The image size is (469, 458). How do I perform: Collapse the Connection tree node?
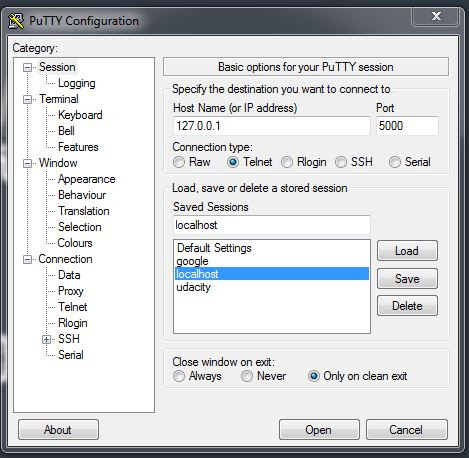27,259
